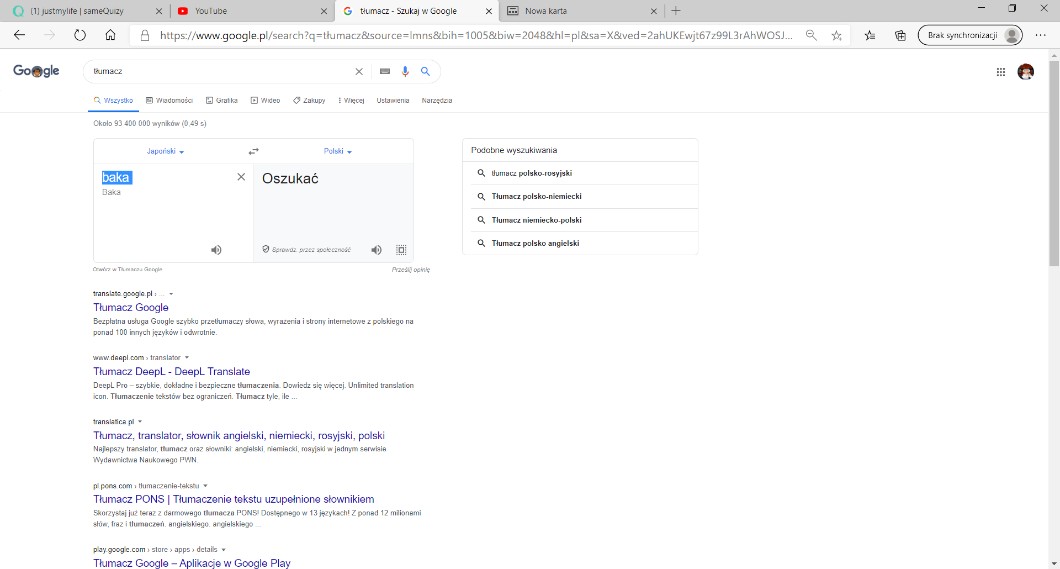The image size is (1060, 569).
Task: Add this page to favorites with the star
Action: (x=837, y=35)
